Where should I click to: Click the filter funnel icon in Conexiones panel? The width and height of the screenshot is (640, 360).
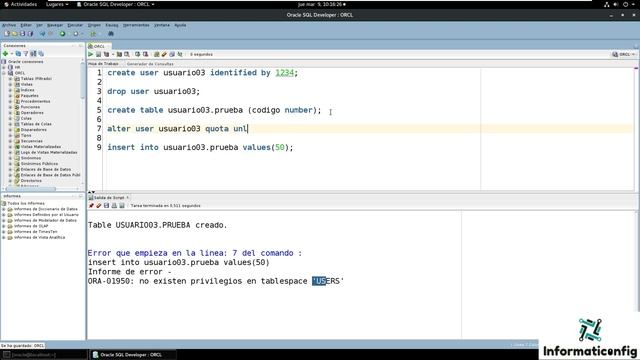pos(26,53)
